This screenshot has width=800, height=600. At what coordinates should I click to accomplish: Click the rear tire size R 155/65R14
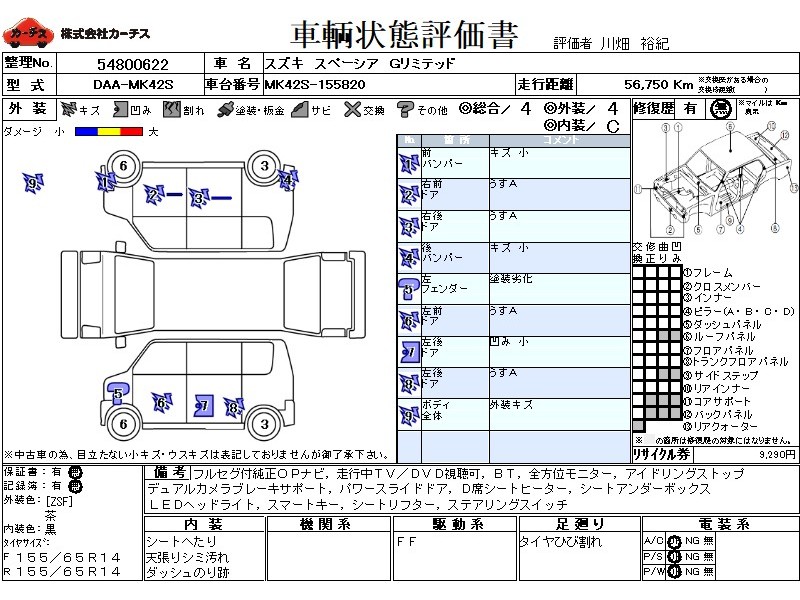tap(62, 572)
